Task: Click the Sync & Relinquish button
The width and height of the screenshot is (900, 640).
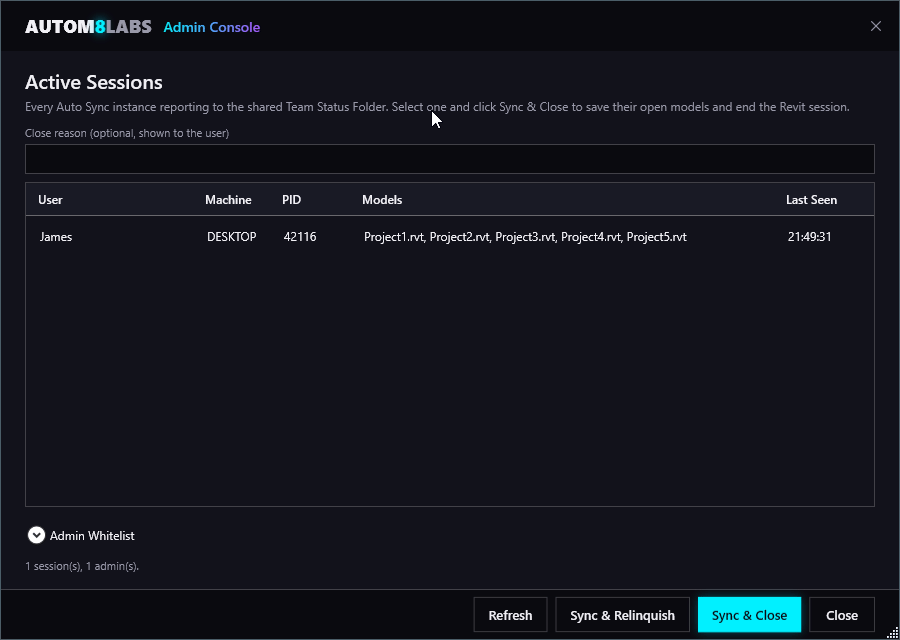Action: coord(622,615)
